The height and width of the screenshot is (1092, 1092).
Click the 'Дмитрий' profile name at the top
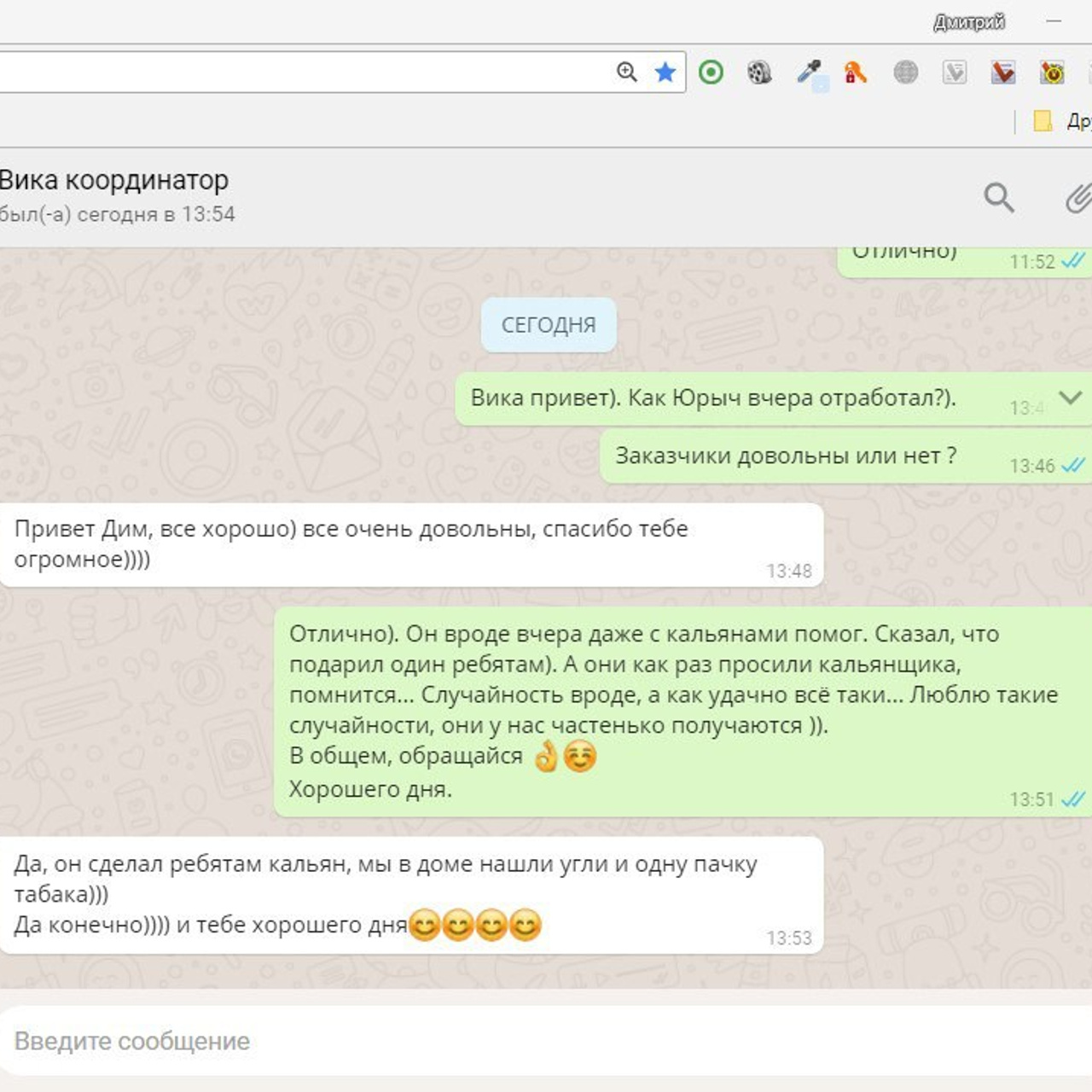(969, 21)
